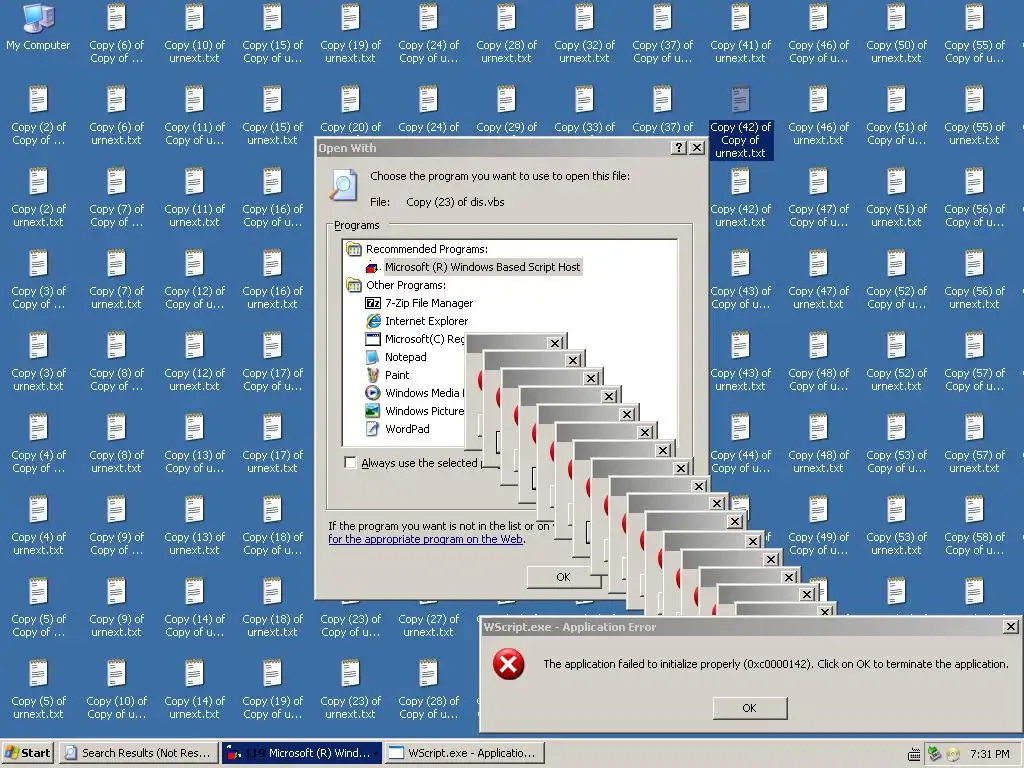Select desktop file Copy (12) of urnext.txt
Viewport: 1024px width, 768px height.
194,362
